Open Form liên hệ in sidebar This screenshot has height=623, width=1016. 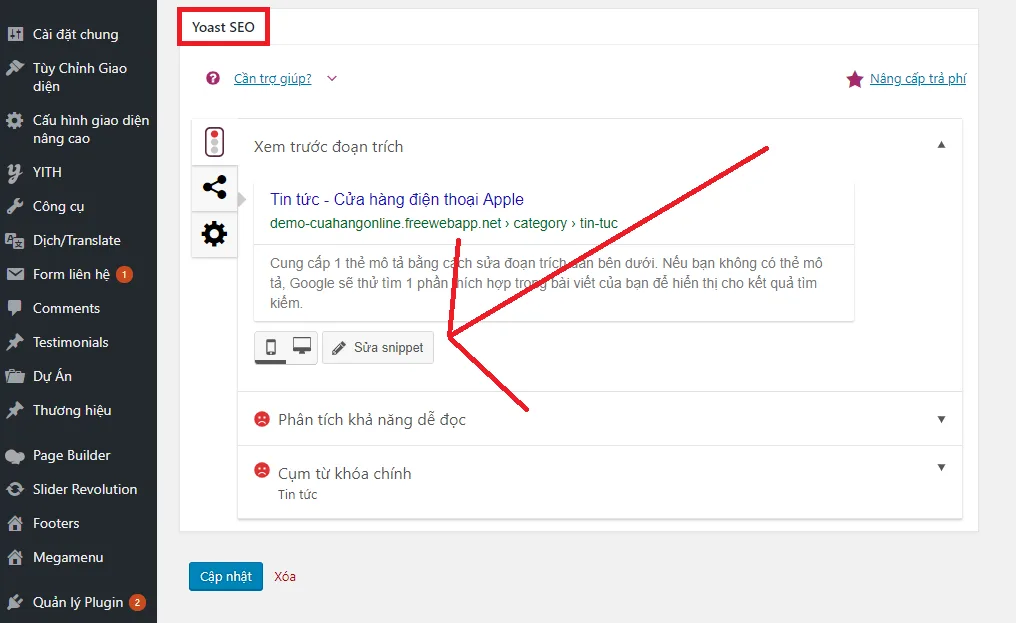71,274
